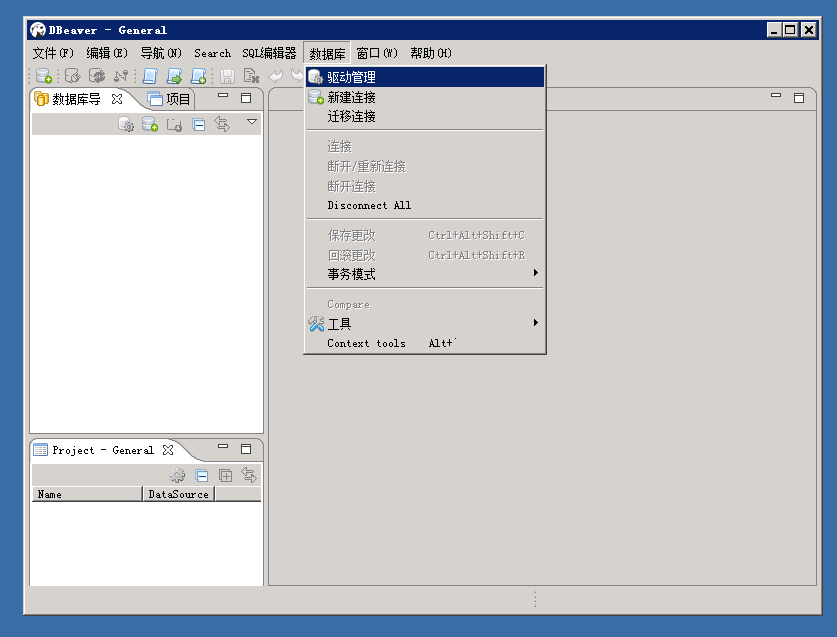Click driver manager icon in navigator toolbar
This screenshot has height=637, width=837.
pyautogui.click(x=126, y=124)
